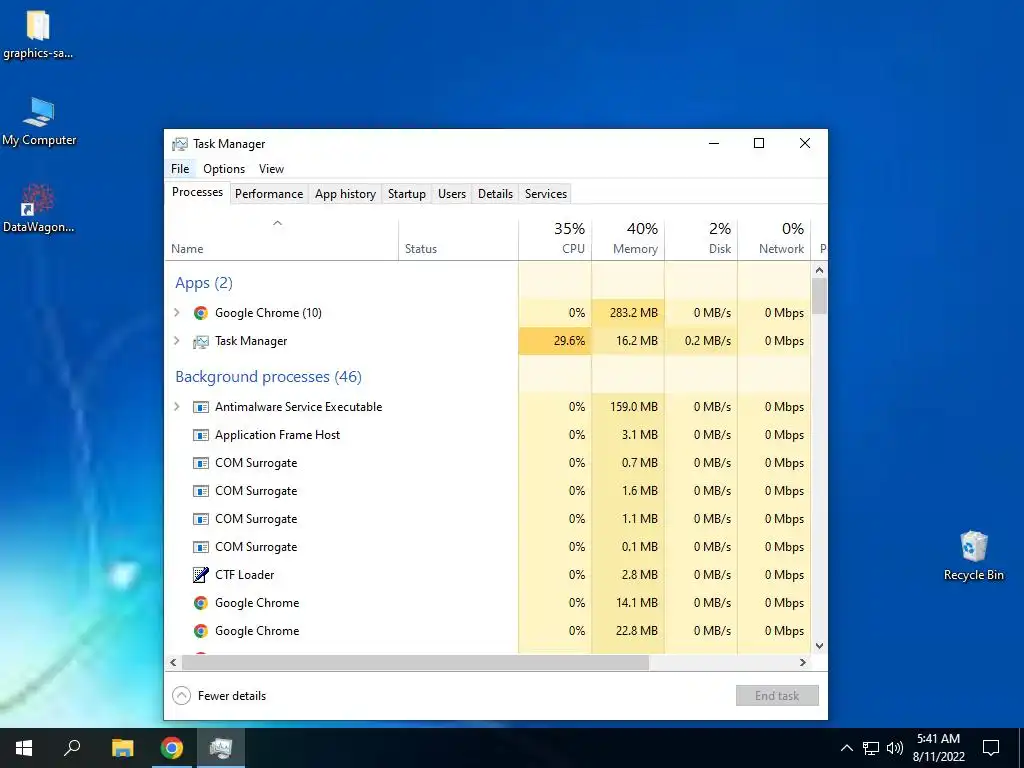Screen dimensions: 1024x768
Task: Open the taskbar Search magnifier
Action: [72, 748]
